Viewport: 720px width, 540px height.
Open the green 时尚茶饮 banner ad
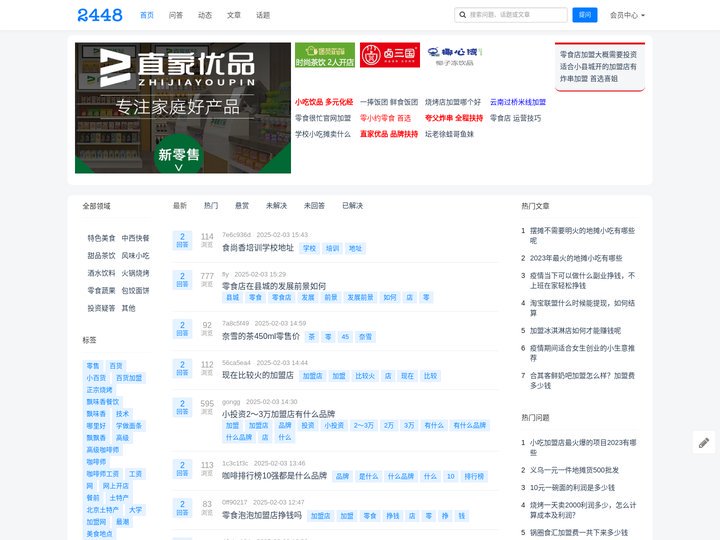(x=325, y=55)
